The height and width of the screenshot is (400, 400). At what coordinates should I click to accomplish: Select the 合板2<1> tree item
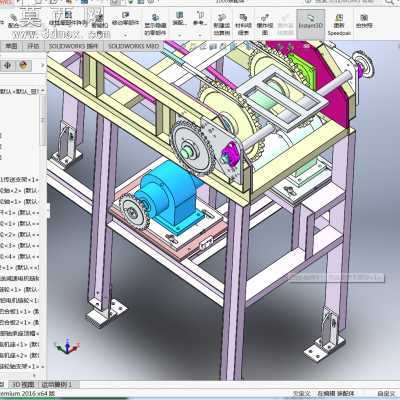19,322
